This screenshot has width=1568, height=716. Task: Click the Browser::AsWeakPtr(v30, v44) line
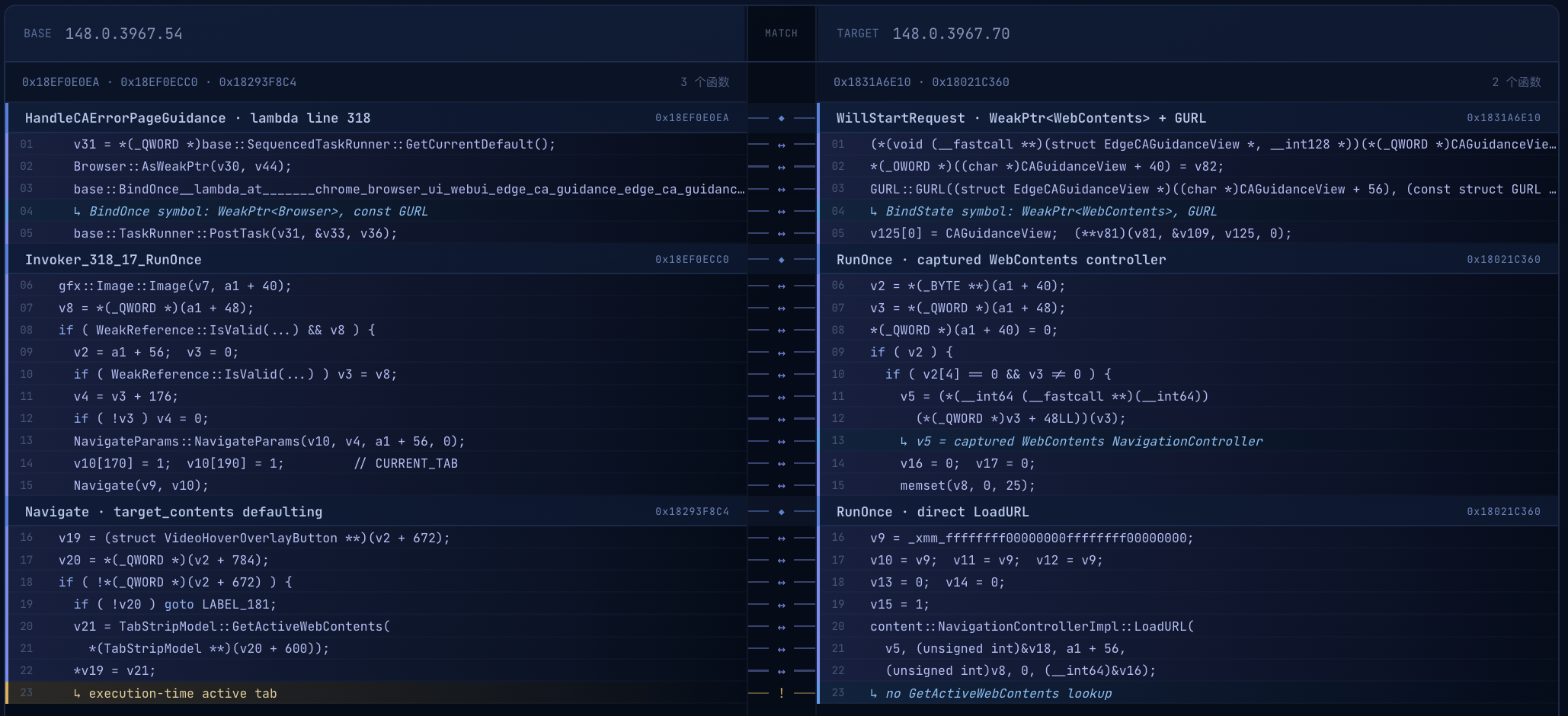coord(376,166)
